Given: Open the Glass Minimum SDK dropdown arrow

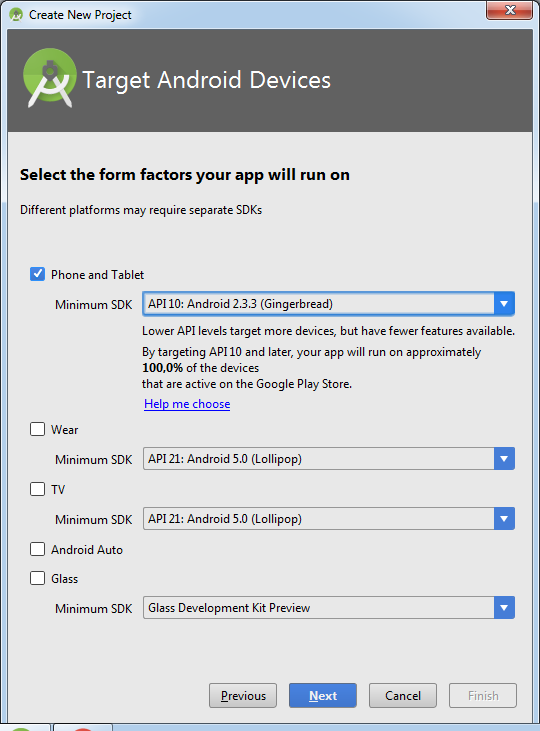Looking at the screenshot, I should click(x=504, y=608).
